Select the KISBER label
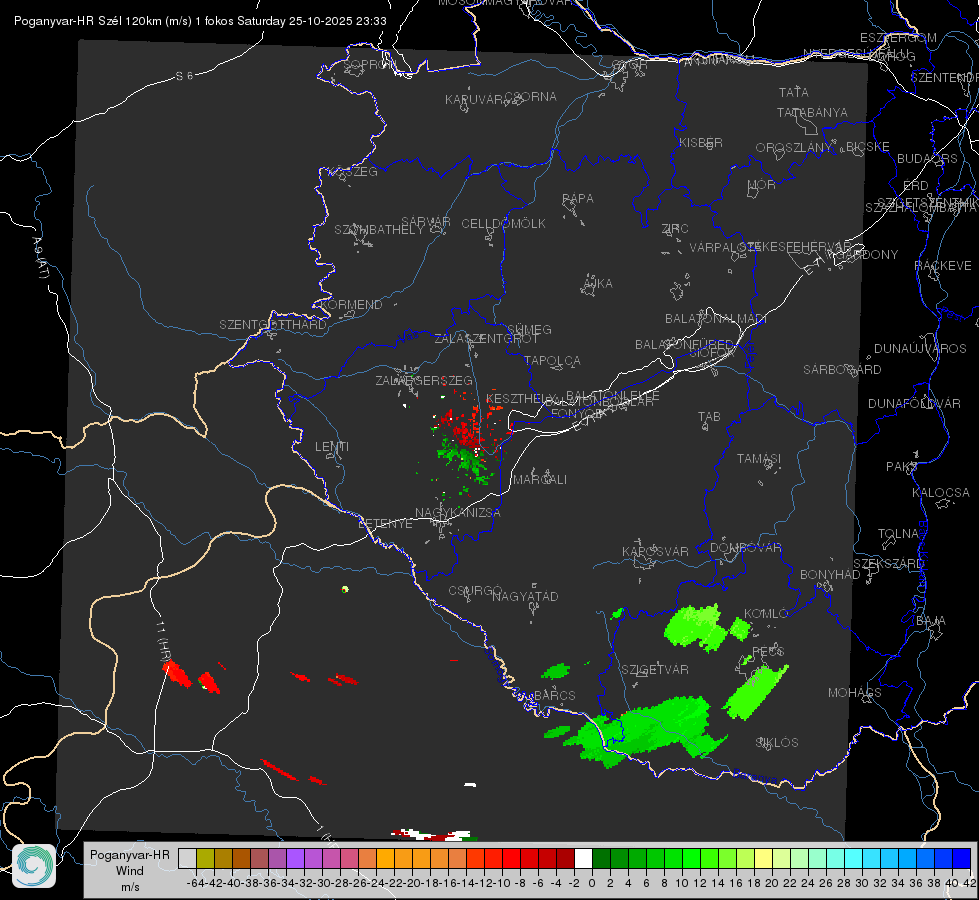Viewport: 979px width, 900px height. (701, 142)
